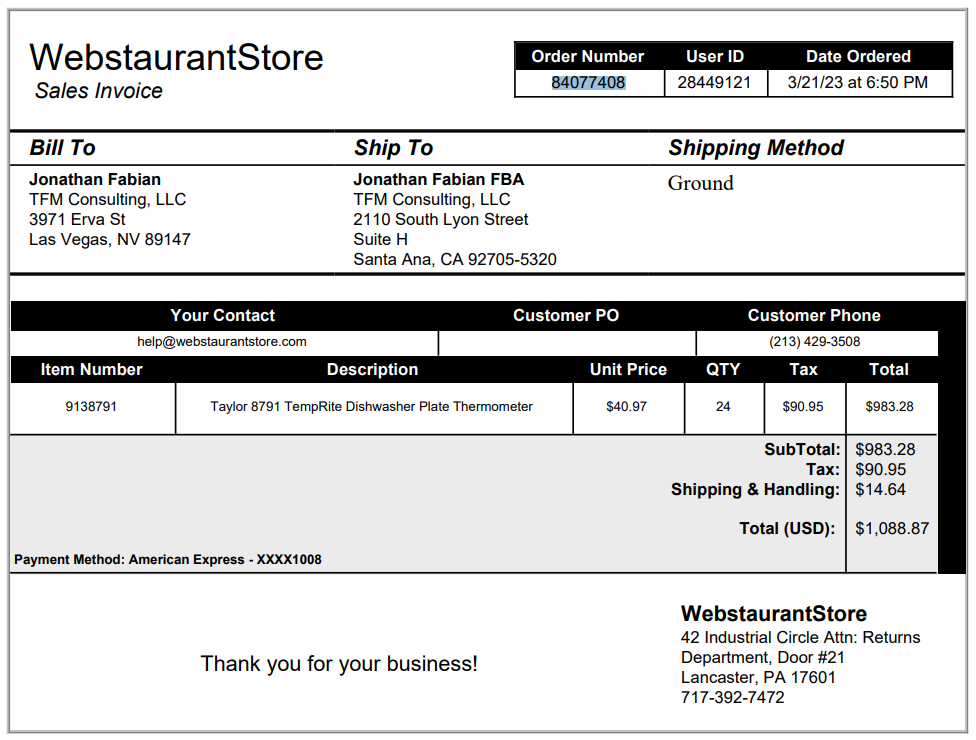
Task: Click the highlighted order number 84077408
Action: [588, 83]
